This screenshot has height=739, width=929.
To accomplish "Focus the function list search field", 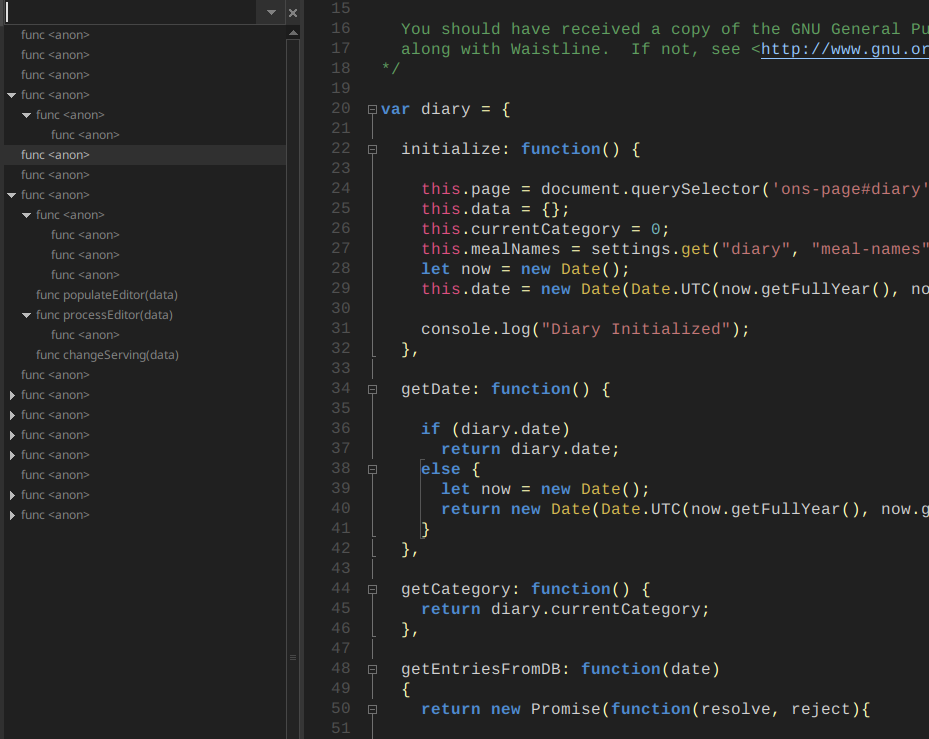I will pos(130,12).
